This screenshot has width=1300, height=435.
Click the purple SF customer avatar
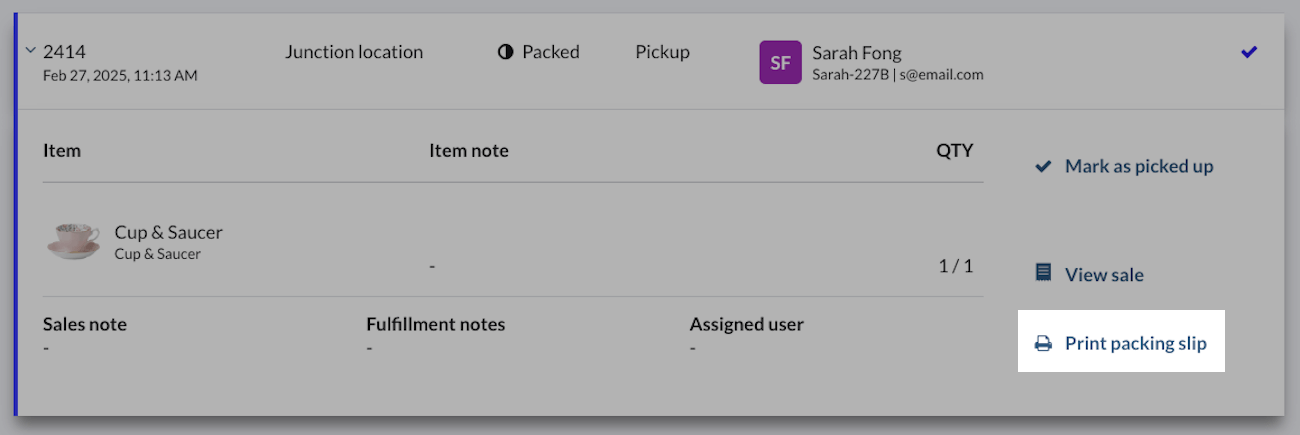coord(780,62)
